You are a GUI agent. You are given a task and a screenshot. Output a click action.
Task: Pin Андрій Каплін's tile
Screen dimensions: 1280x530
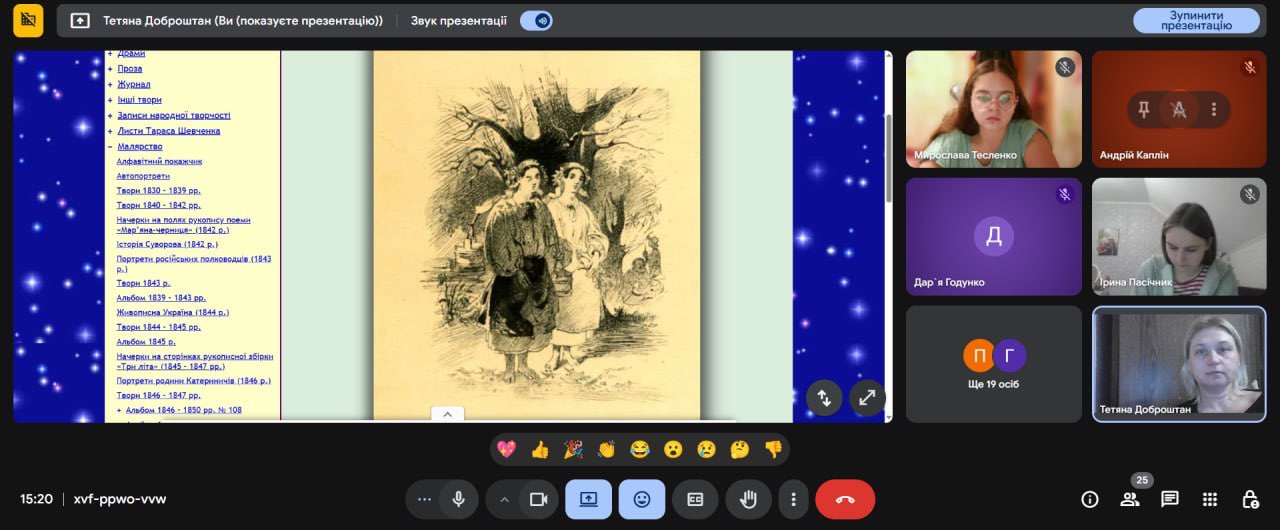1144,109
